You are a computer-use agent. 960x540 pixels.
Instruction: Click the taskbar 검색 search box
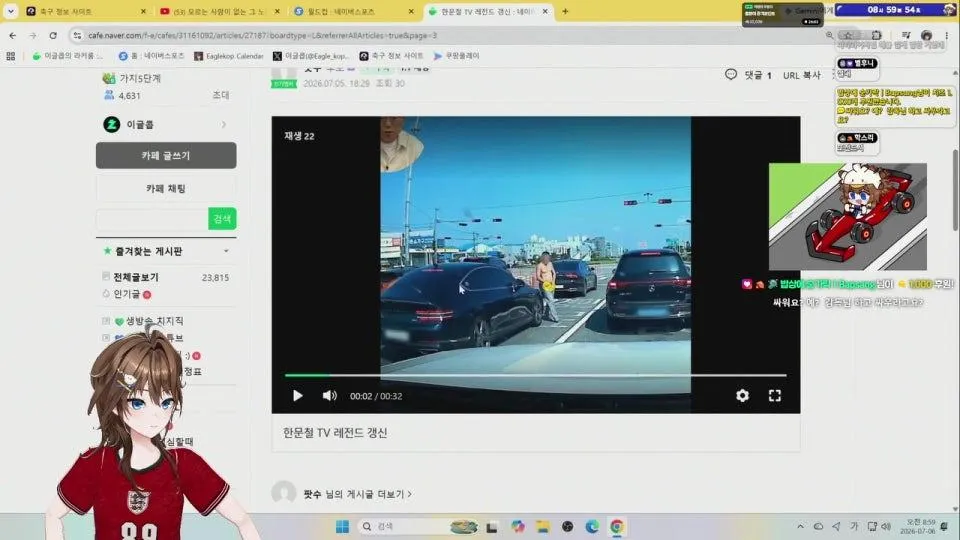click(418, 527)
